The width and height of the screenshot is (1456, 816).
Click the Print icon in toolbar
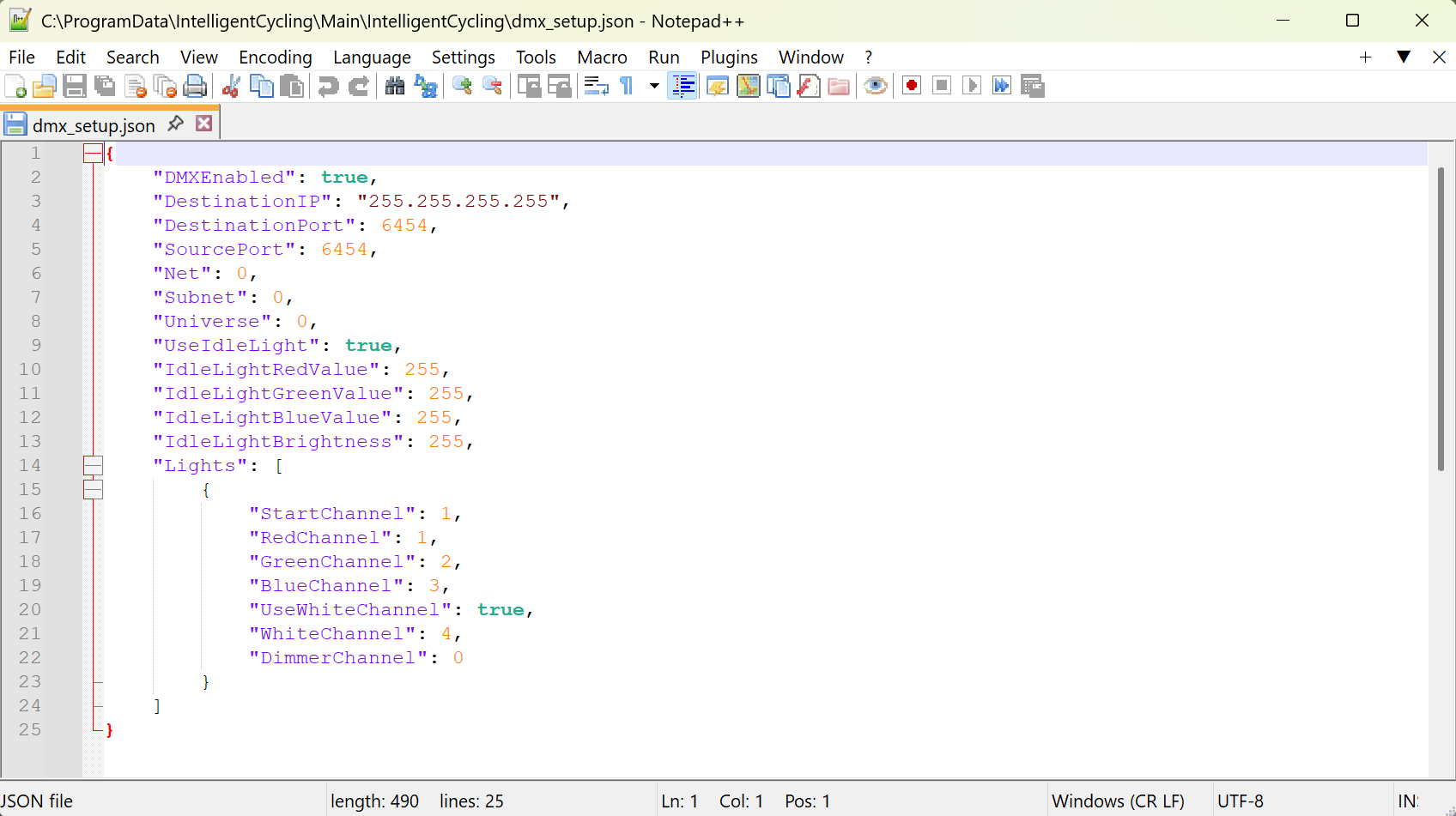click(x=196, y=86)
